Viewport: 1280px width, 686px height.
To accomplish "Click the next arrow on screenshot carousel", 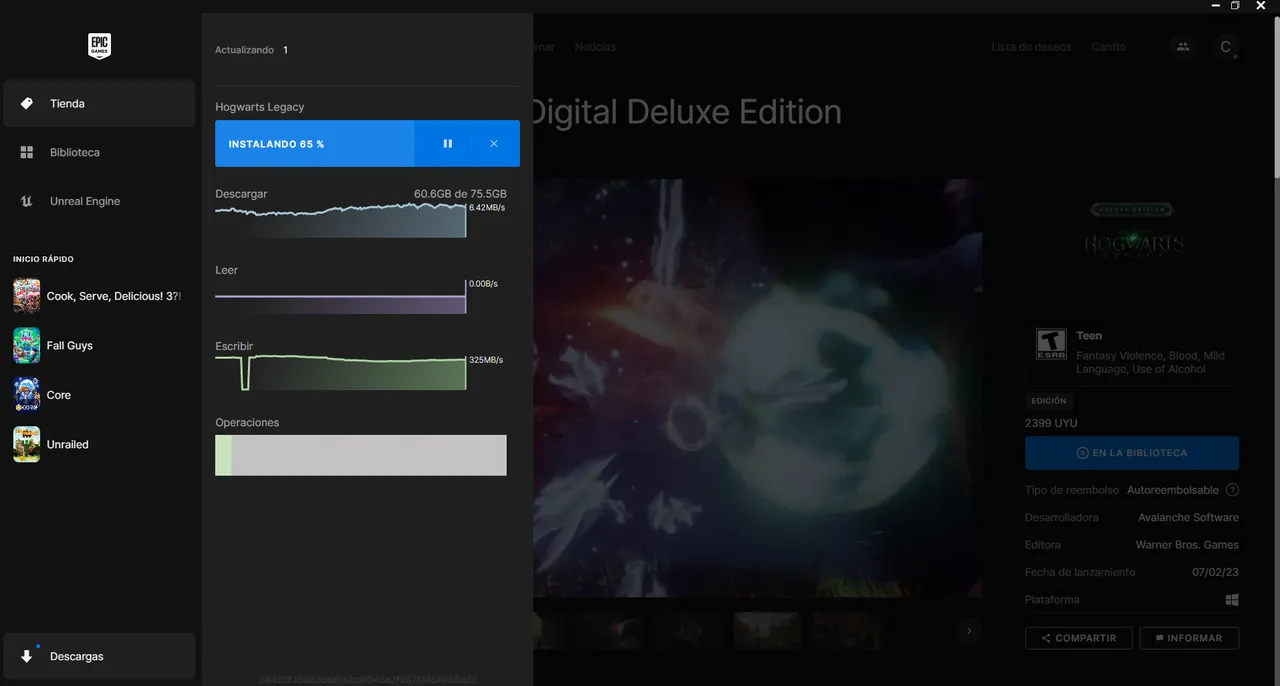I will [968, 631].
